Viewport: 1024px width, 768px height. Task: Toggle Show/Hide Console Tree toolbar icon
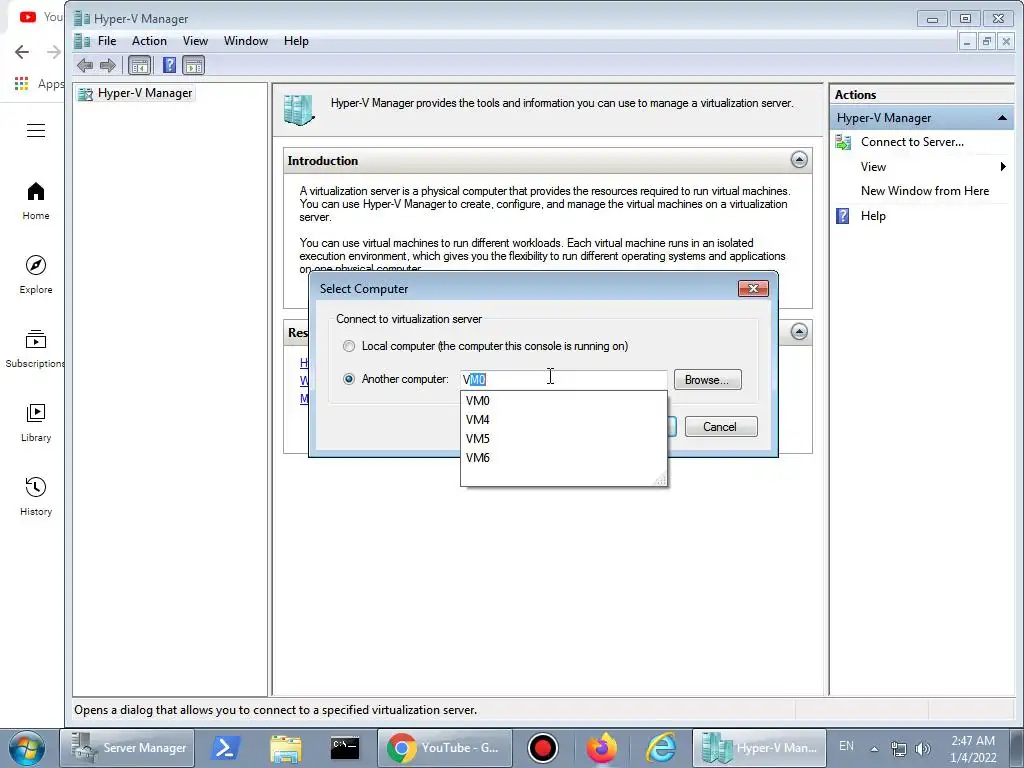[x=139, y=65]
